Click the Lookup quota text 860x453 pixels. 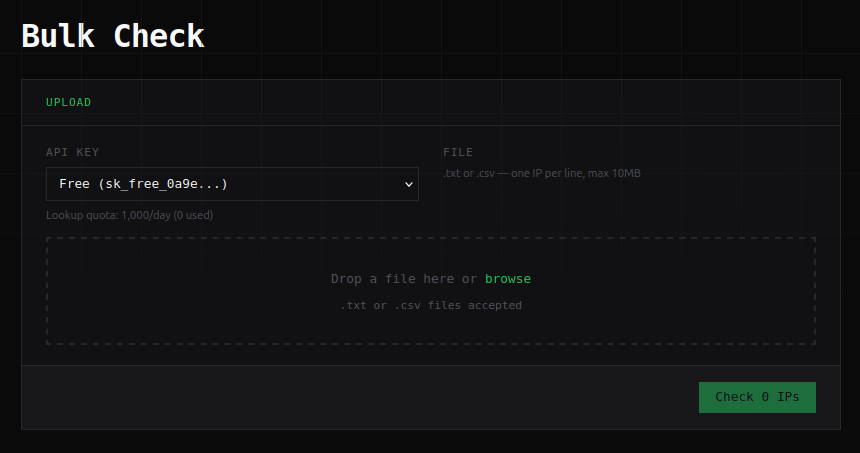pos(81,215)
